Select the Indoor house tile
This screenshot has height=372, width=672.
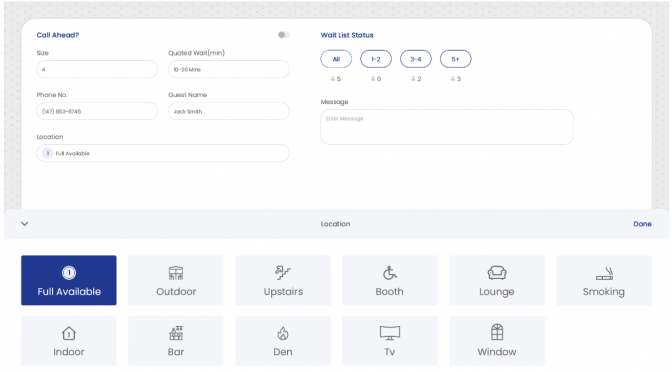[69, 341]
